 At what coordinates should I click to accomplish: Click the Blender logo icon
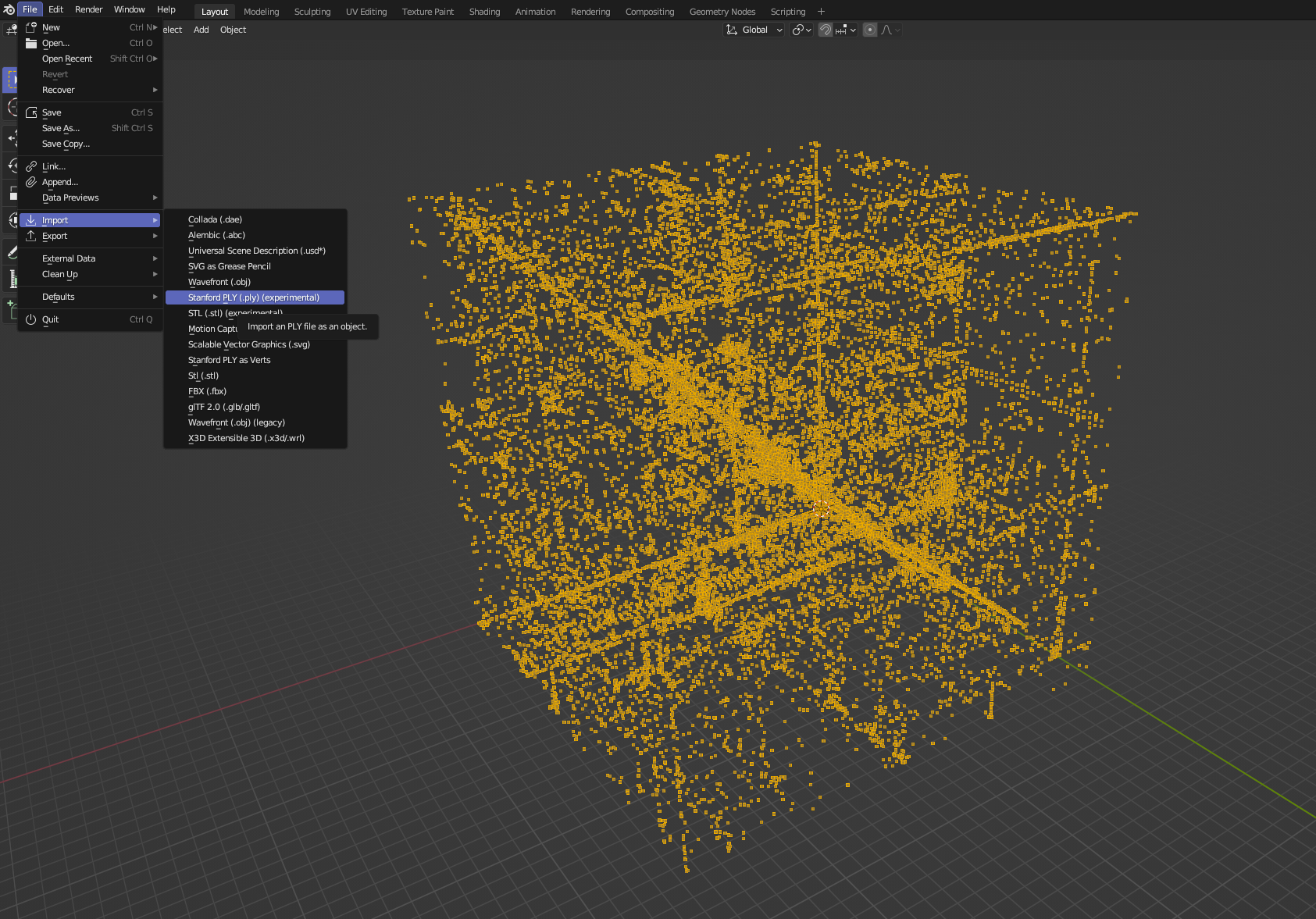click(9, 9)
